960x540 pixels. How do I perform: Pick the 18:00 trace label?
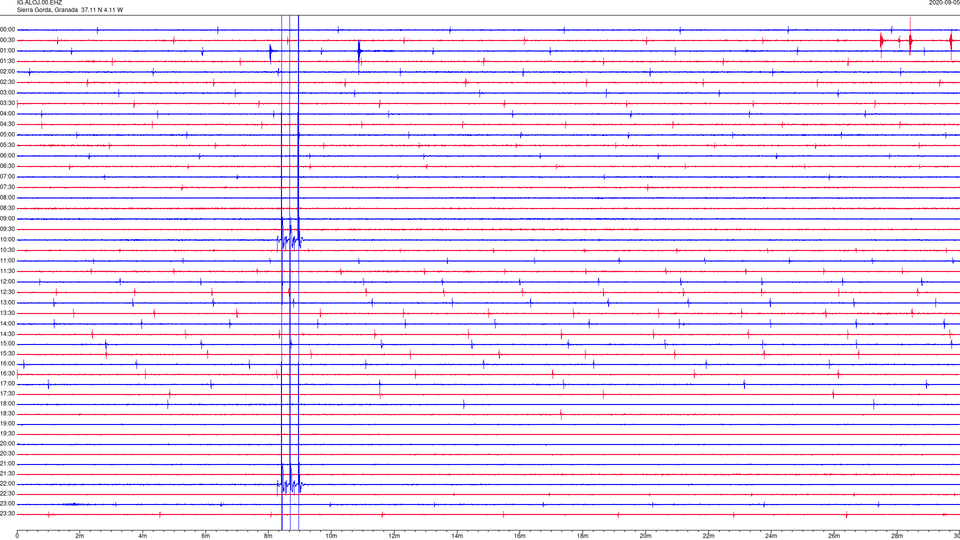(7, 403)
